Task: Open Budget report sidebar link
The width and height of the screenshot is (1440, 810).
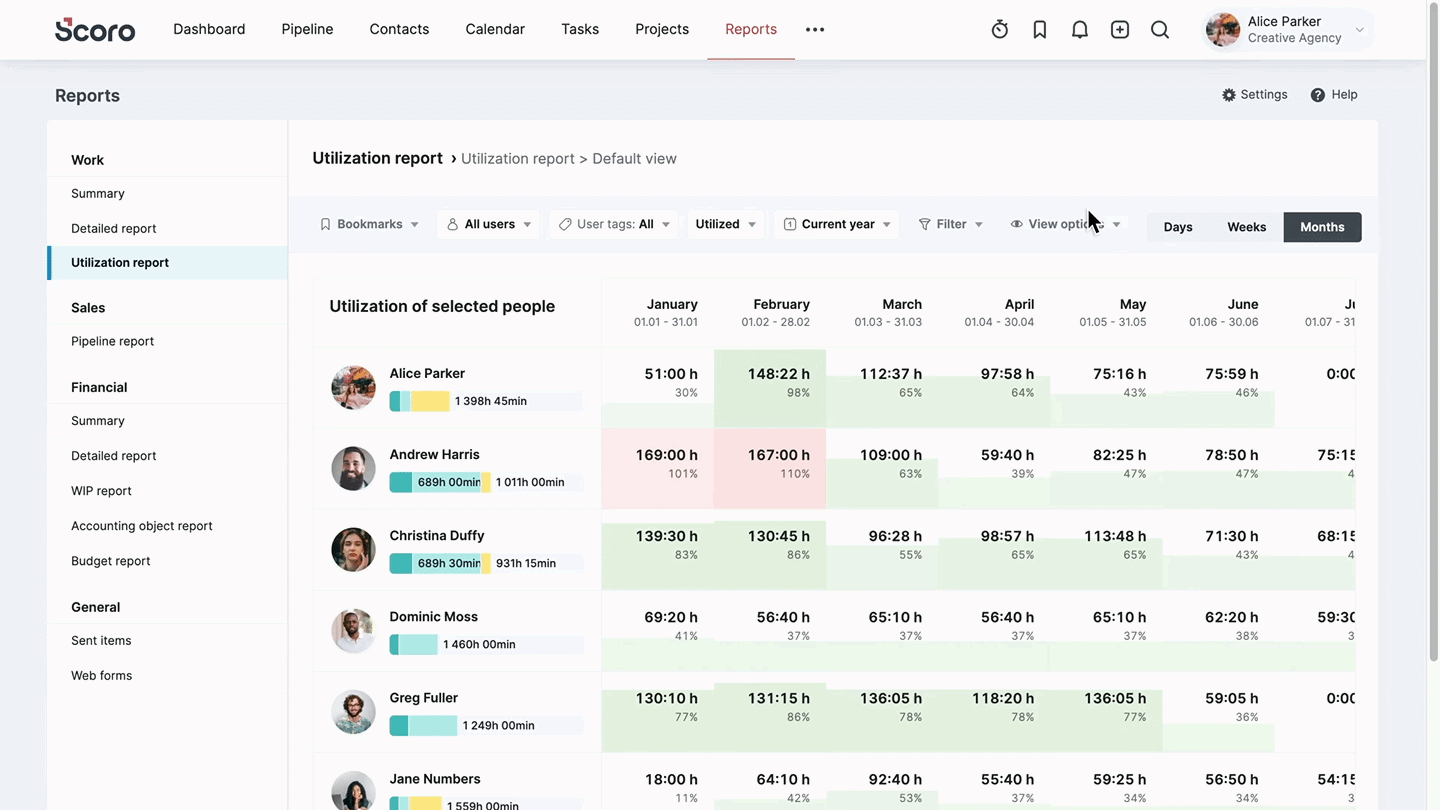Action: (x=110, y=561)
